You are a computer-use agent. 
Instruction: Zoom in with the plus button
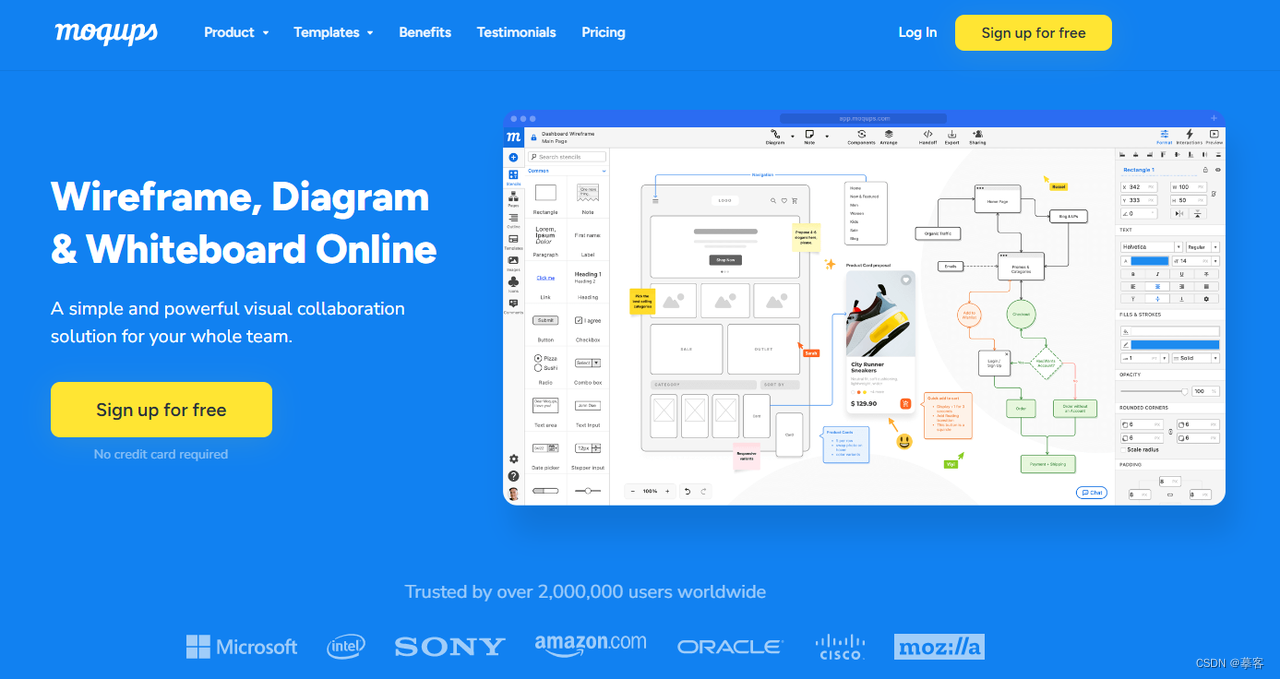pyautogui.click(x=667, y=491)
